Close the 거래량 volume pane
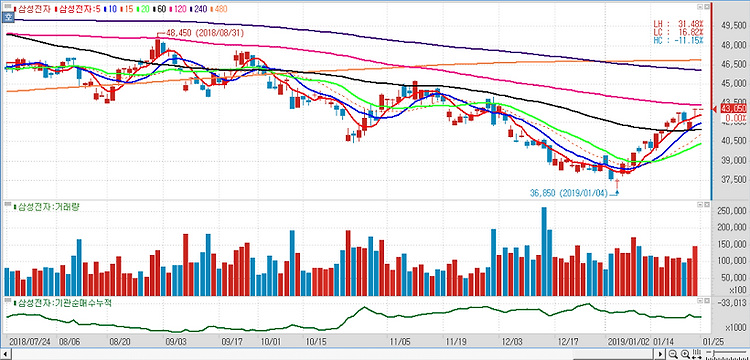 [706, 205]
